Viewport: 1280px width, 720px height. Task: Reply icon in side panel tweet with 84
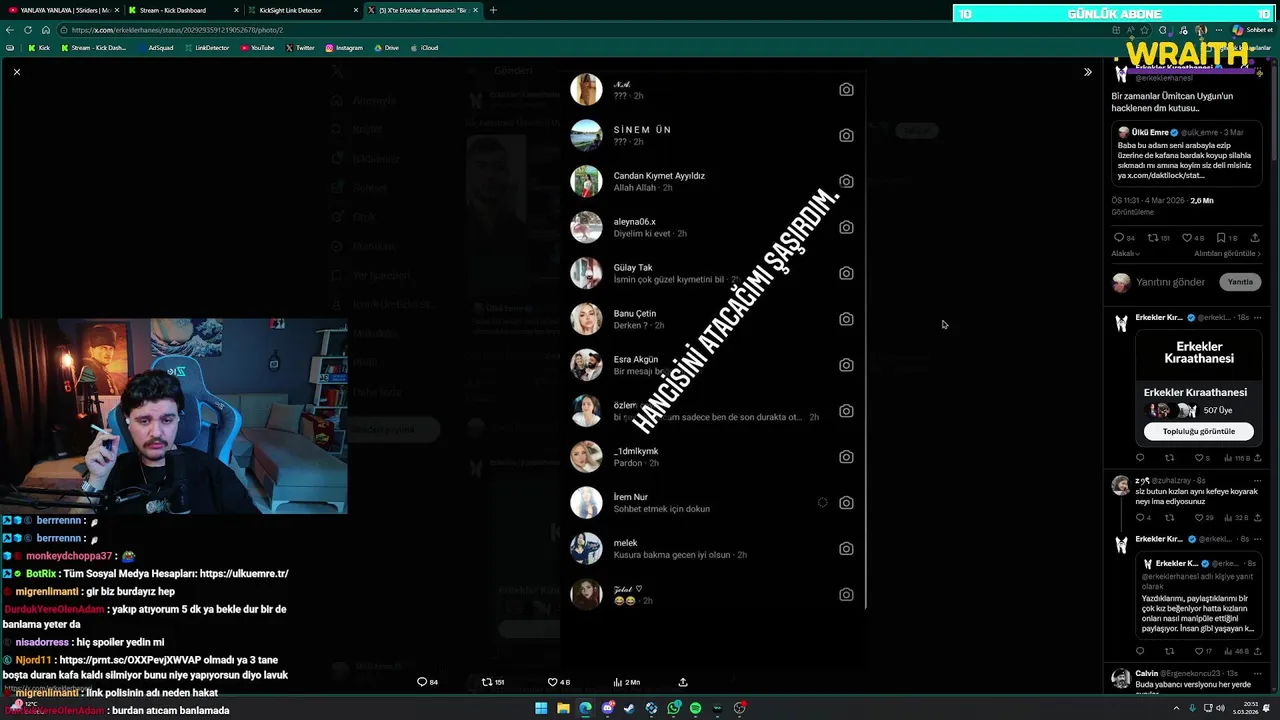[x=1119, y=238]
